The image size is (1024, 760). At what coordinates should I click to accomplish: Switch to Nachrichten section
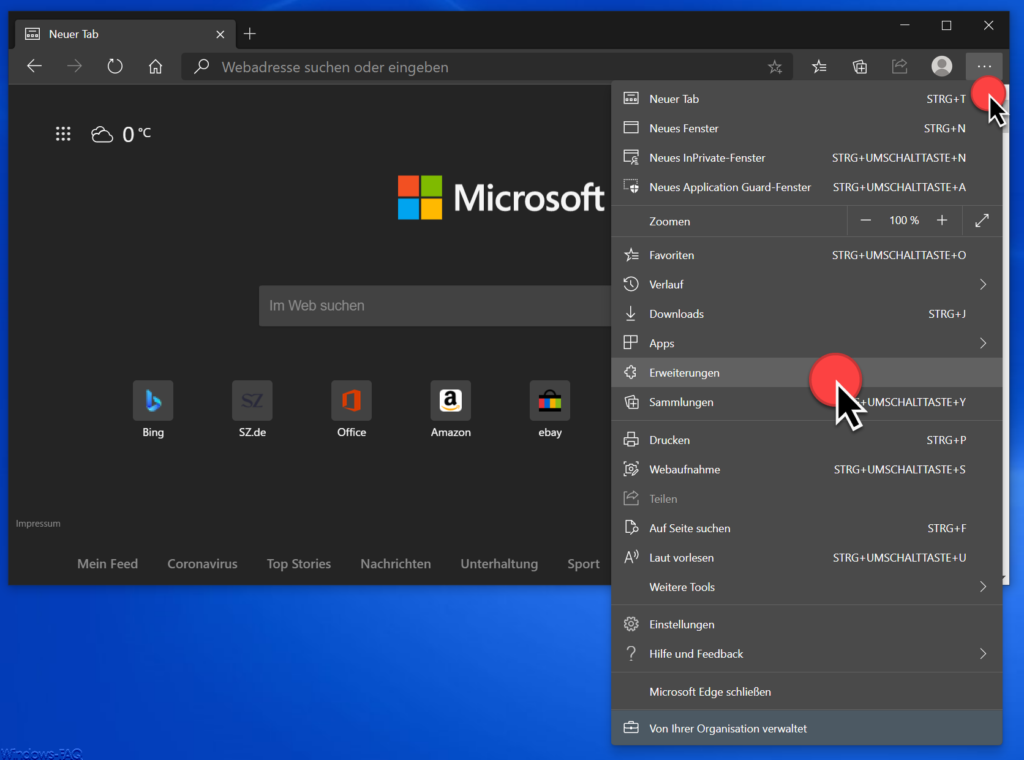(395, 563)
